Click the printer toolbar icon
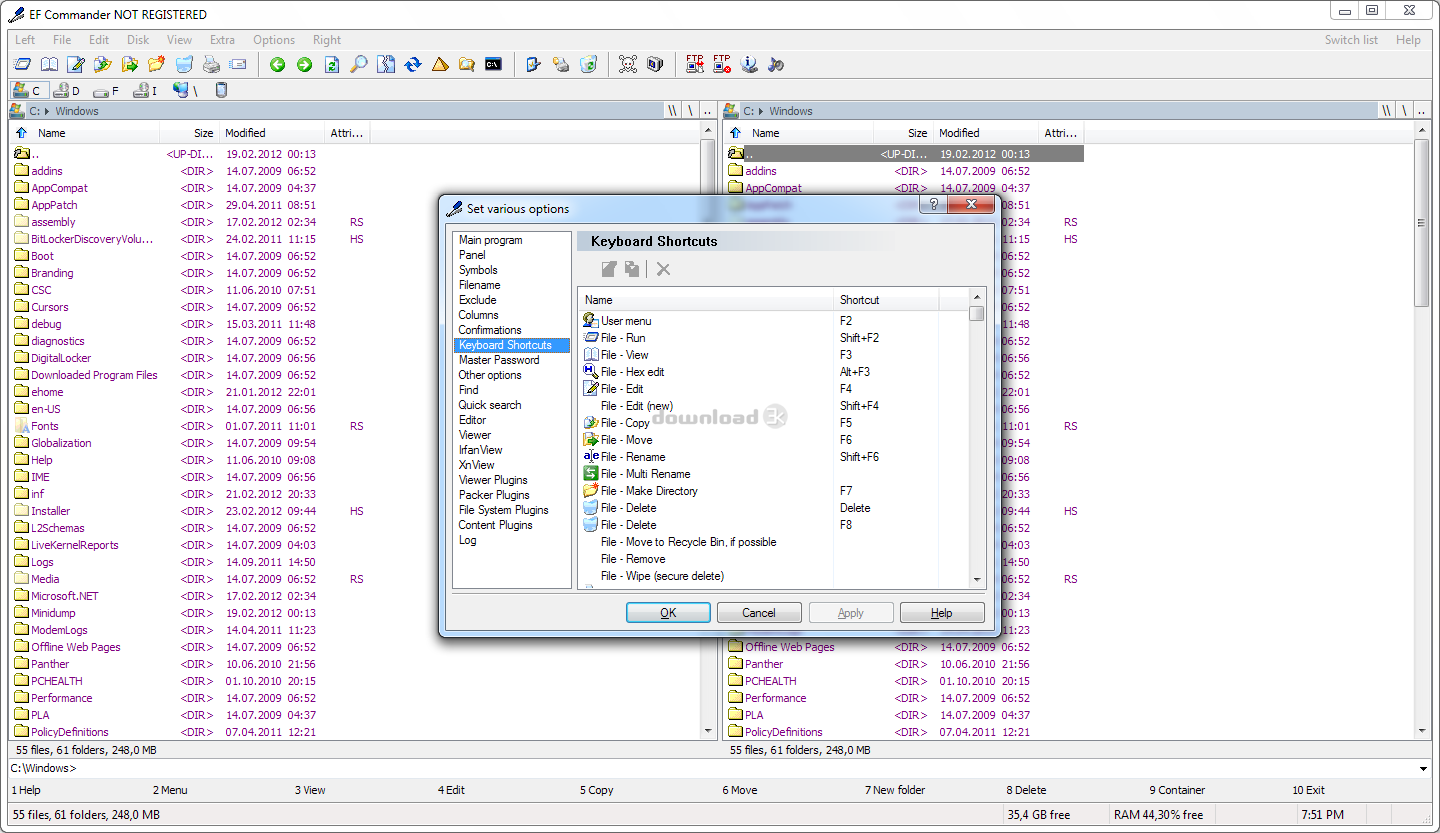The height and width of the screenshot is (833, 1440). tap(211, 64)
